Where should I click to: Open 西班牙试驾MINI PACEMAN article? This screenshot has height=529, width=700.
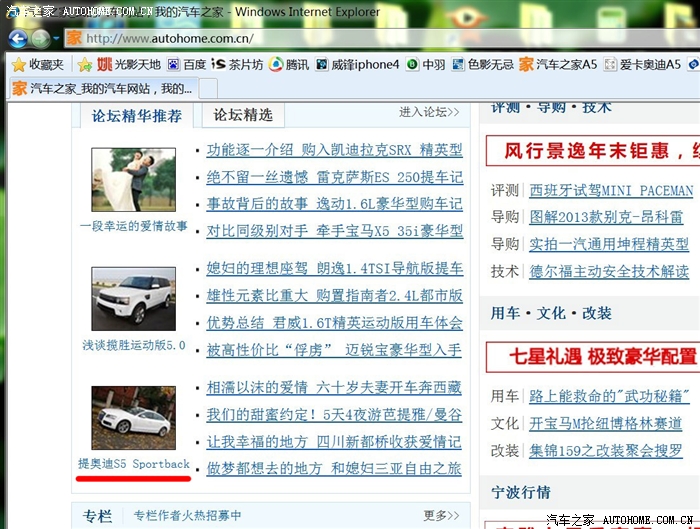611,191
